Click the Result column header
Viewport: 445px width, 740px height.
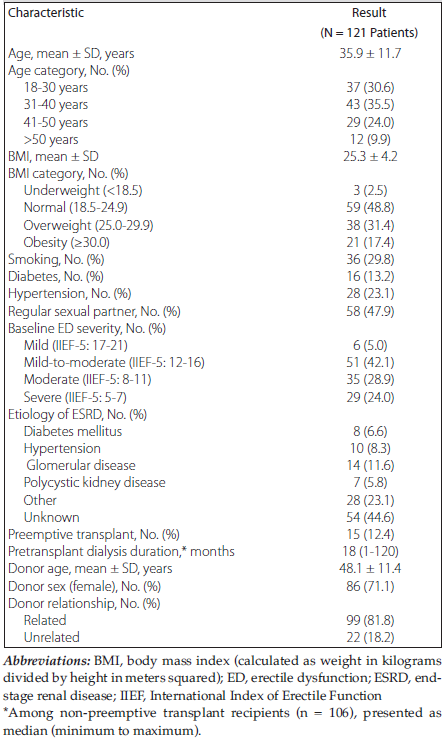(x=369, y=12)
